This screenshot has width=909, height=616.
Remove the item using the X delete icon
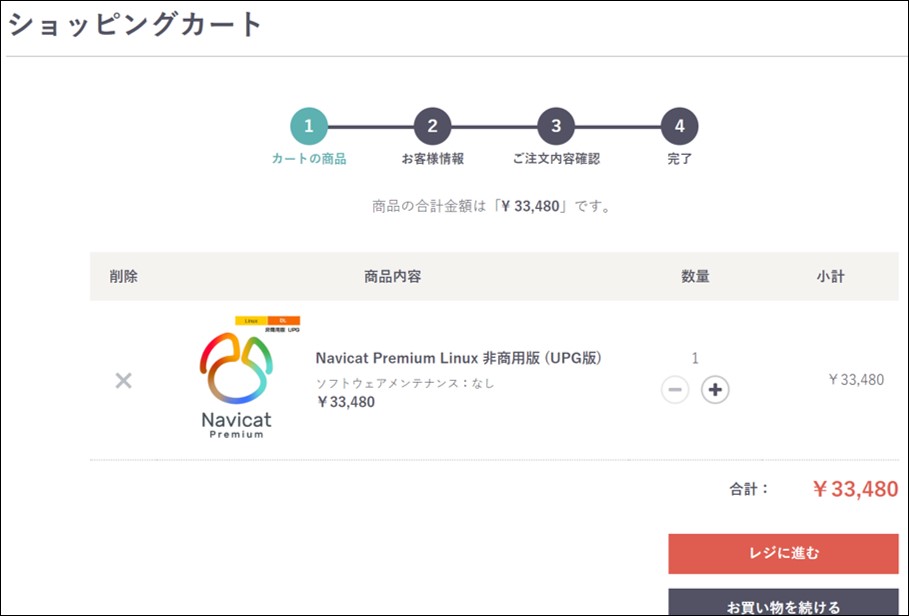click(x=122, y=380)
